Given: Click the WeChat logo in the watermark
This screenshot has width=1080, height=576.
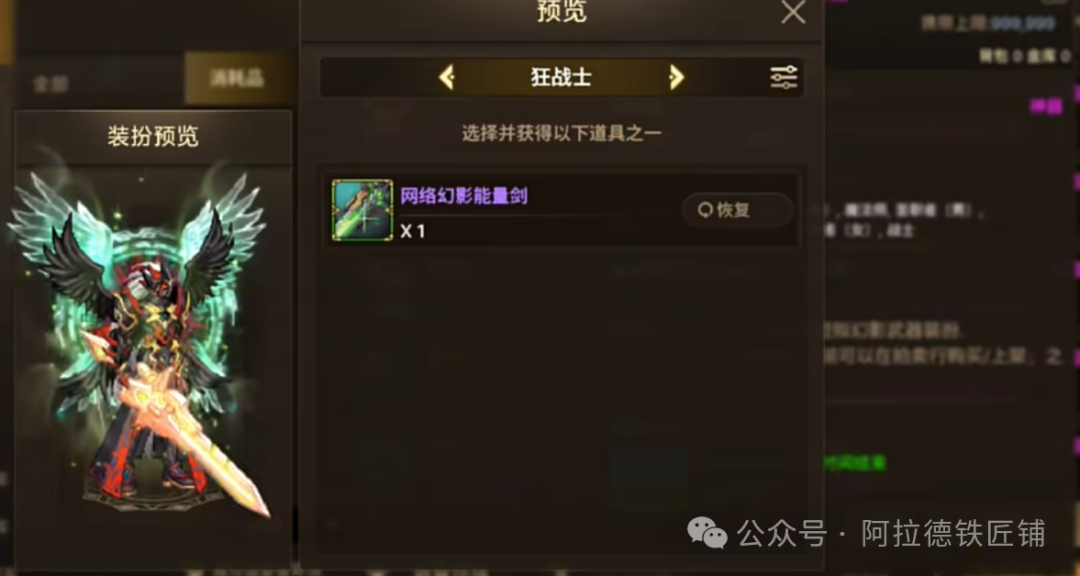Looking at the screenshot, I should click(x=707, y=533).
